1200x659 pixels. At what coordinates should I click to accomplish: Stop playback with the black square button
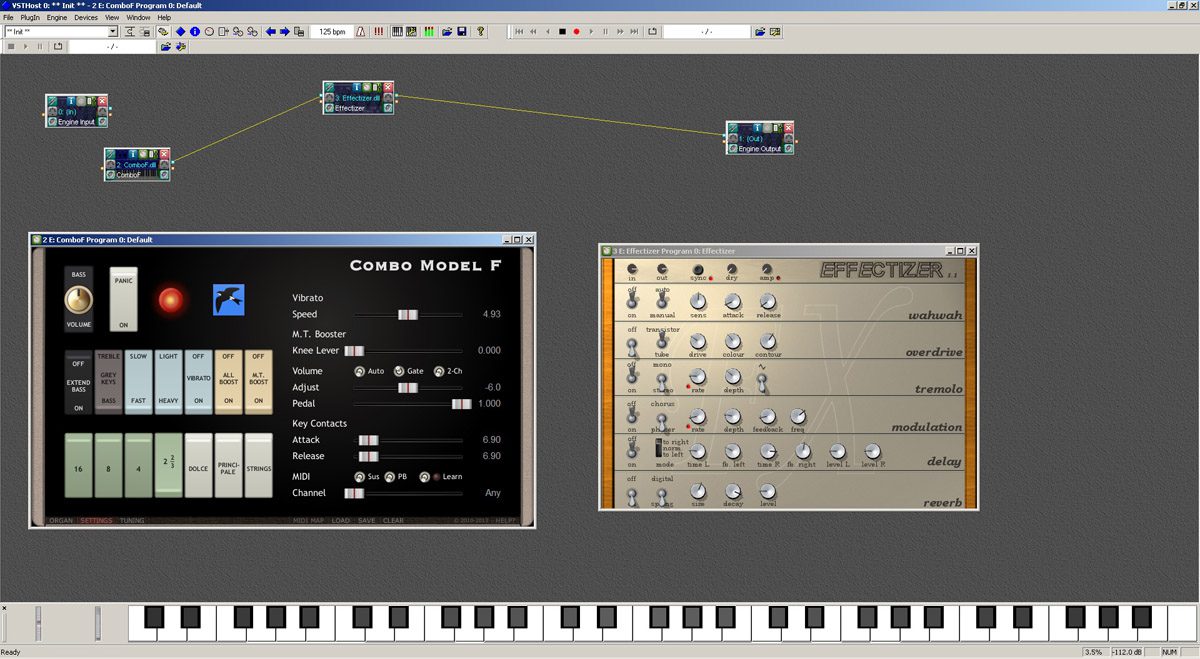(x=562, y=32)
